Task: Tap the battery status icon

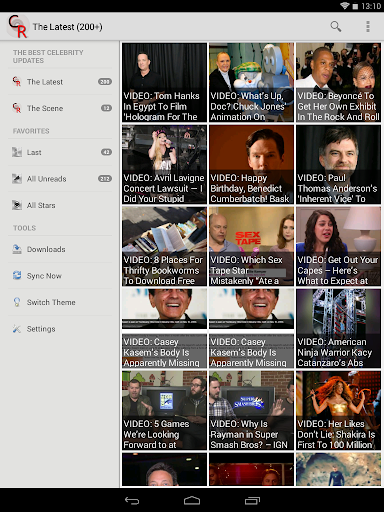Action: [355, 6]
